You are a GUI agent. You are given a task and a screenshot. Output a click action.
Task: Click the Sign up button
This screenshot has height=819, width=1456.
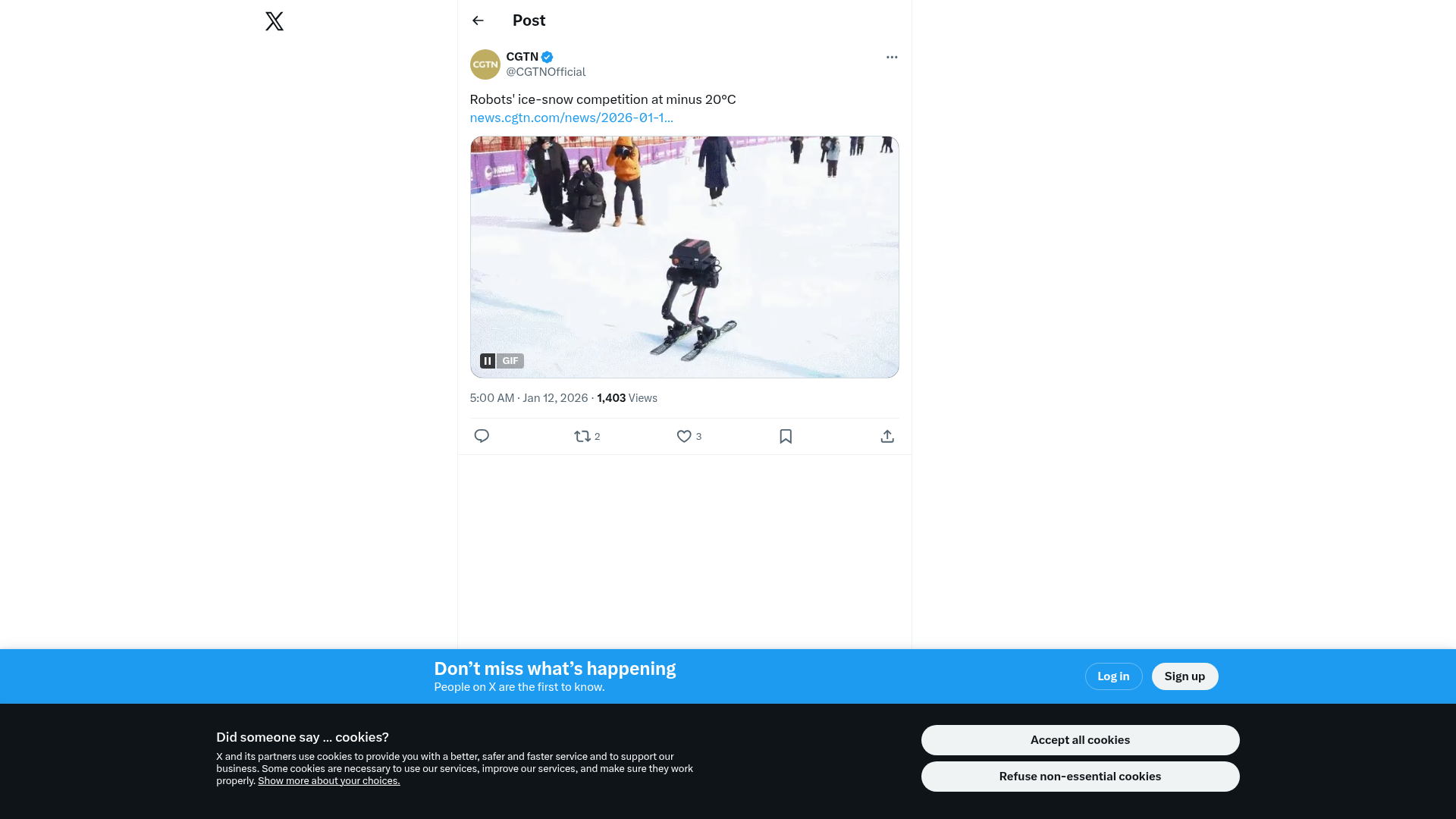1185,676
